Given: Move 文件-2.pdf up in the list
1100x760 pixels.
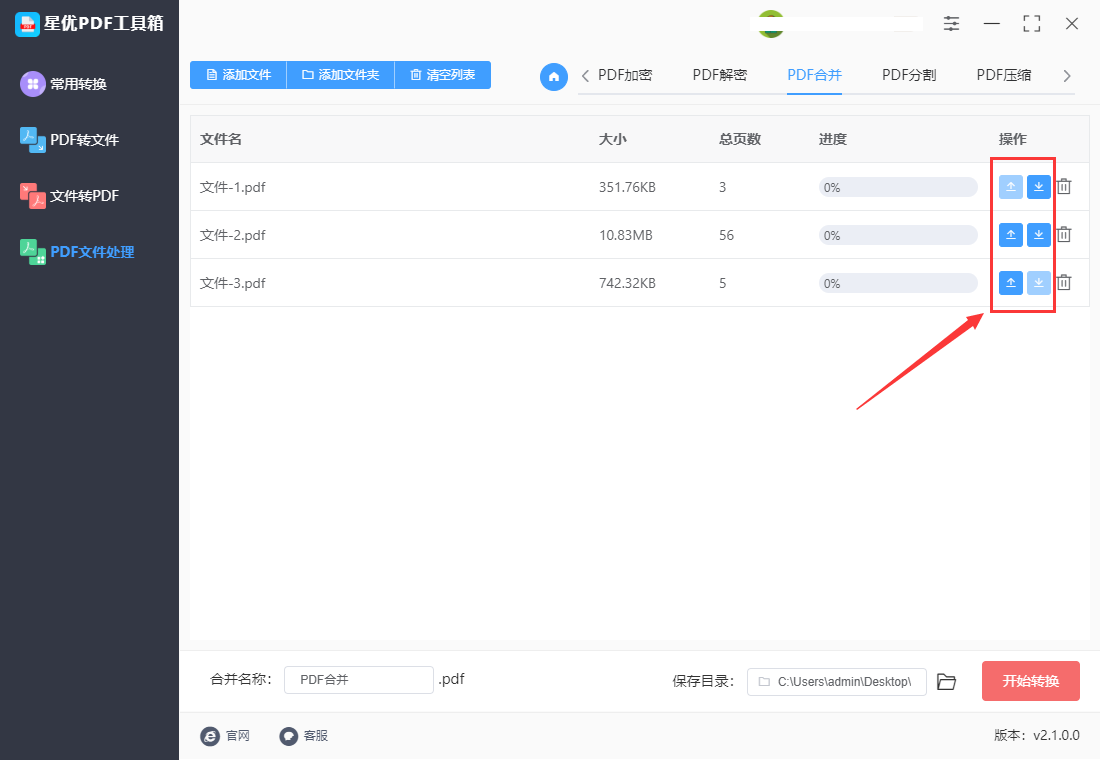Looking at the screenshot, I should pos(1011,234).
